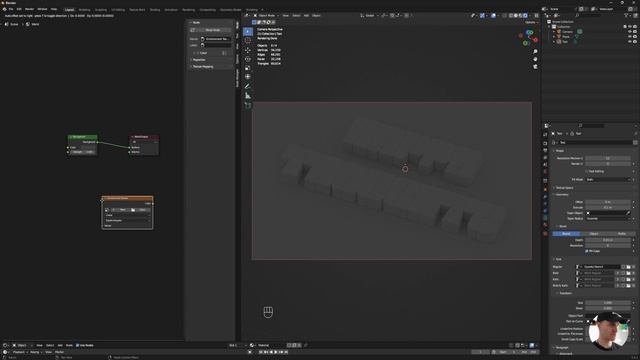640x360 pixels.
Task: Click the viewport zoom magnifier icon
Action: coord(535,52)
